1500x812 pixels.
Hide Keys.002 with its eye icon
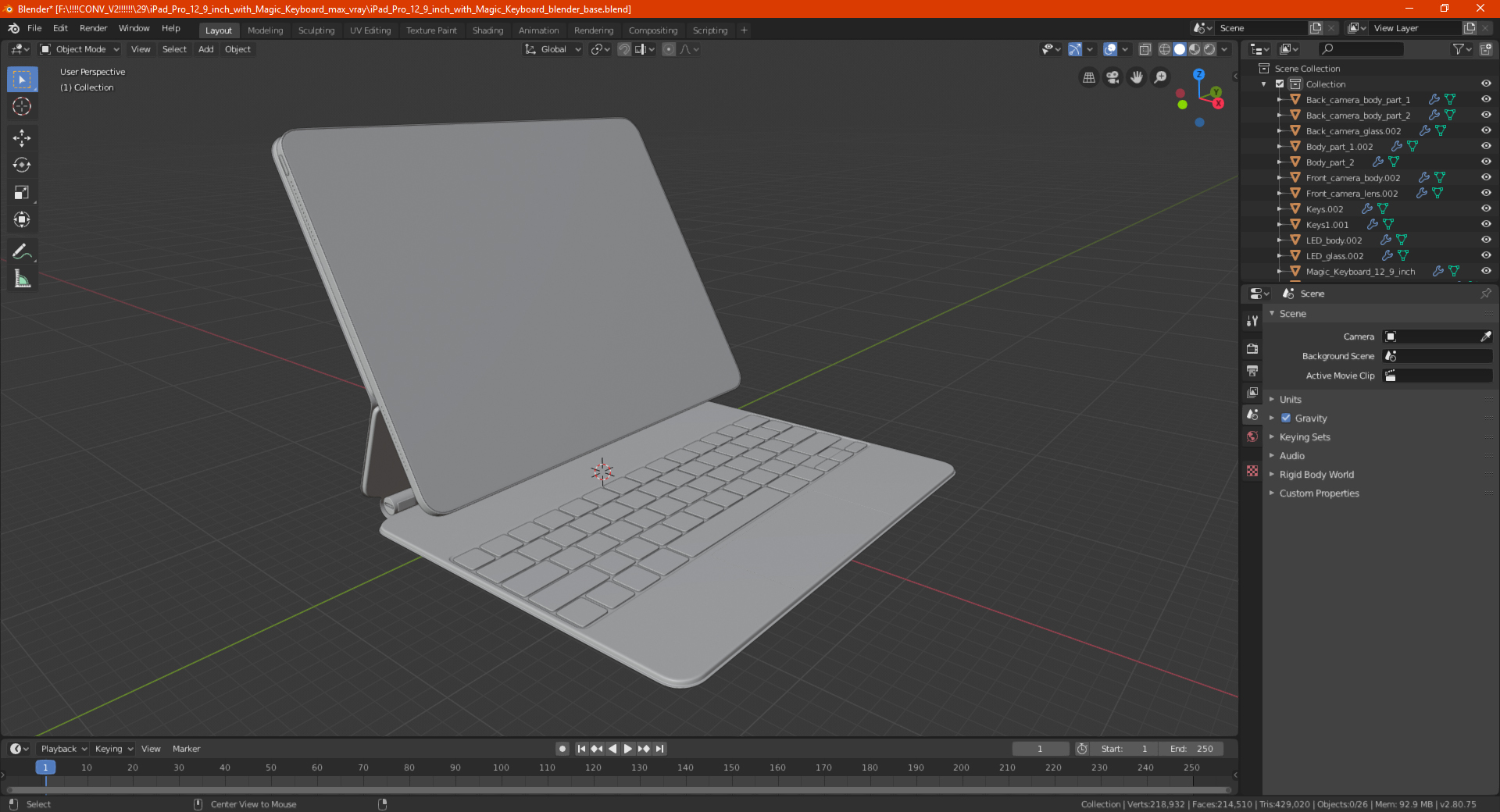1486,209
